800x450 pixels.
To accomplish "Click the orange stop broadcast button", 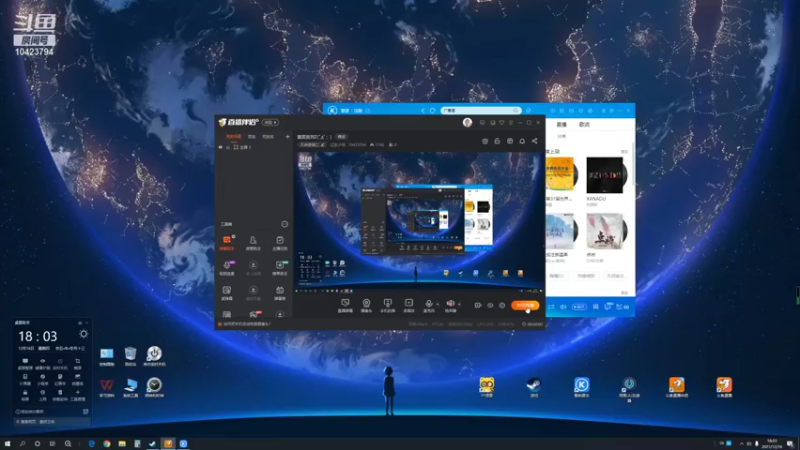I will pos(525,305).
